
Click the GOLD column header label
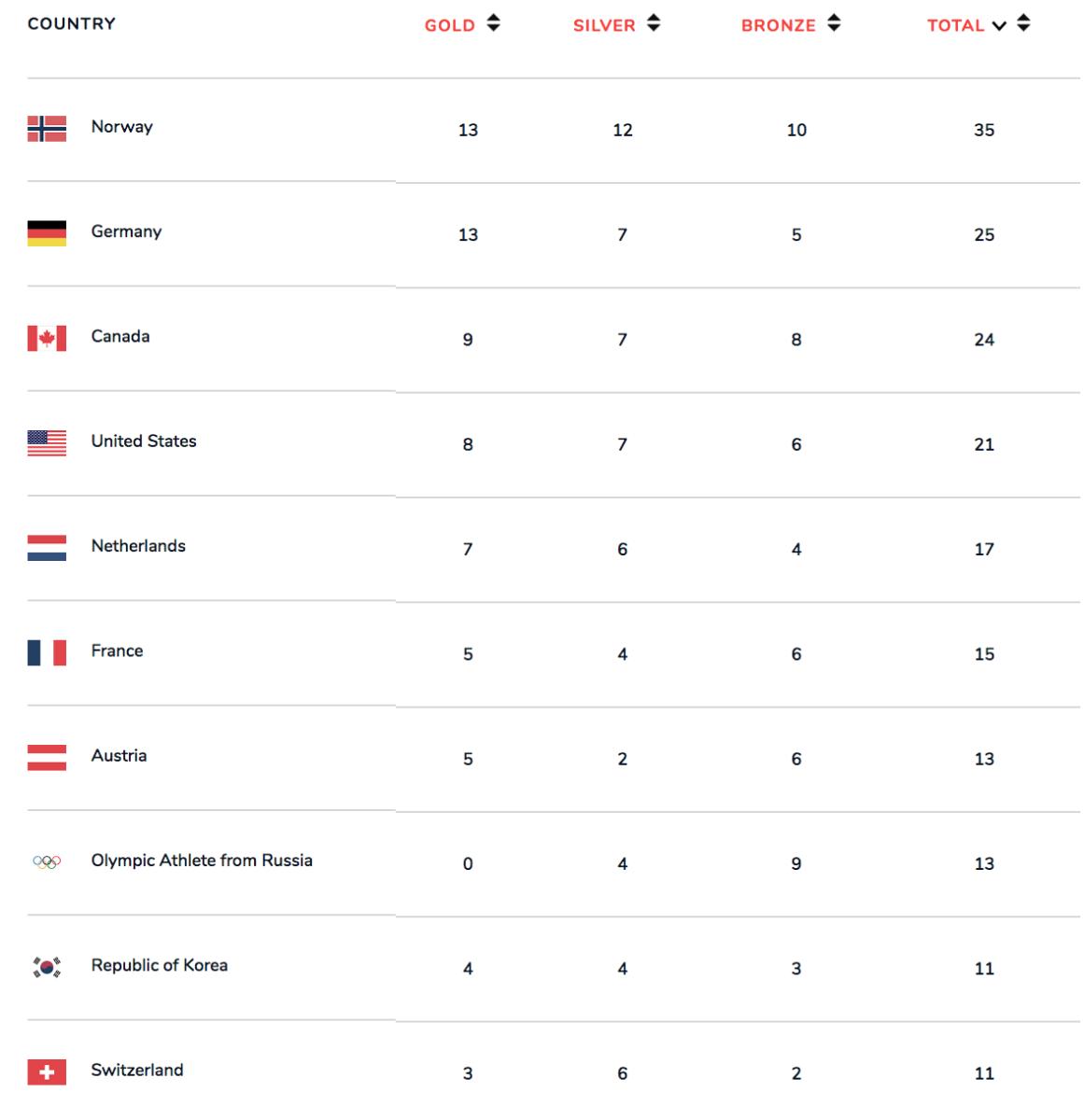click(450, 25)
